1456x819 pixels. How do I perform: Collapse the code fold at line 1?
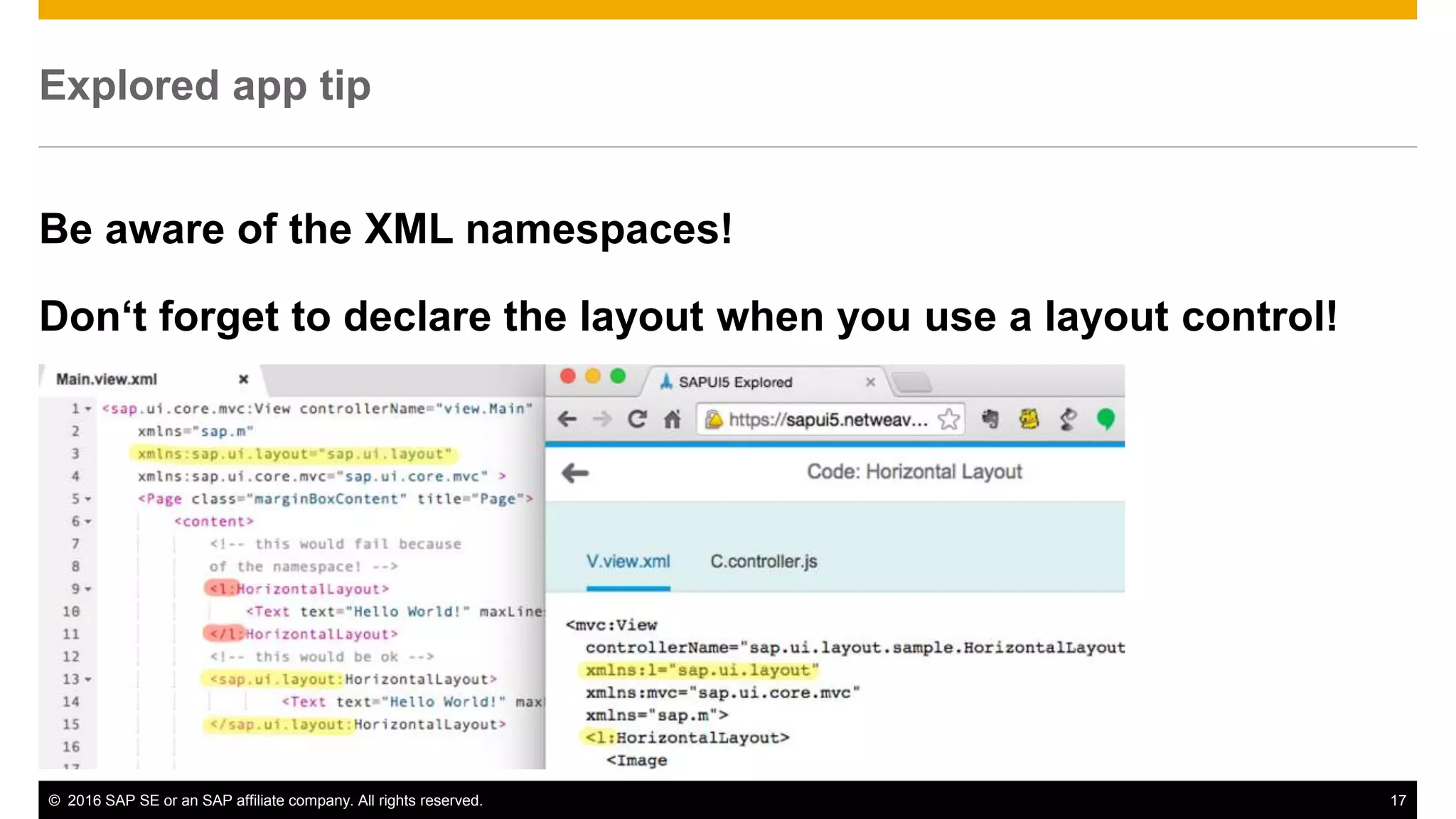pos(88,409)
